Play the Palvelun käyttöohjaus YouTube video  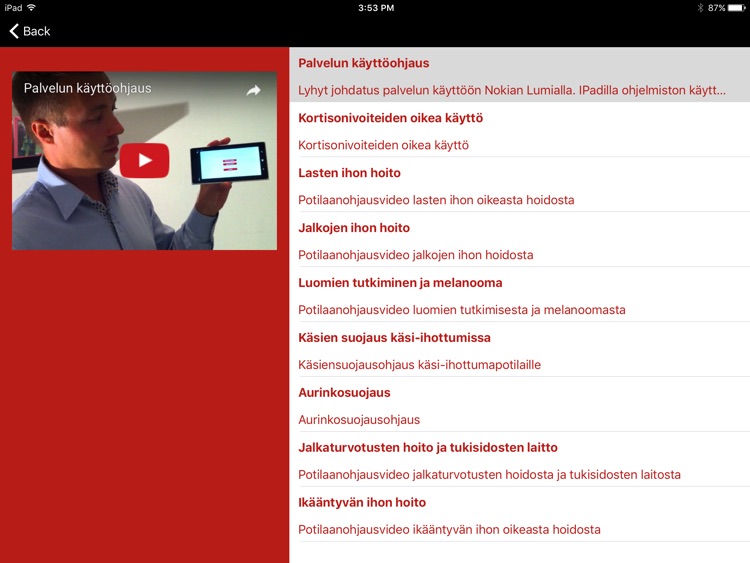tap(144, 160)
